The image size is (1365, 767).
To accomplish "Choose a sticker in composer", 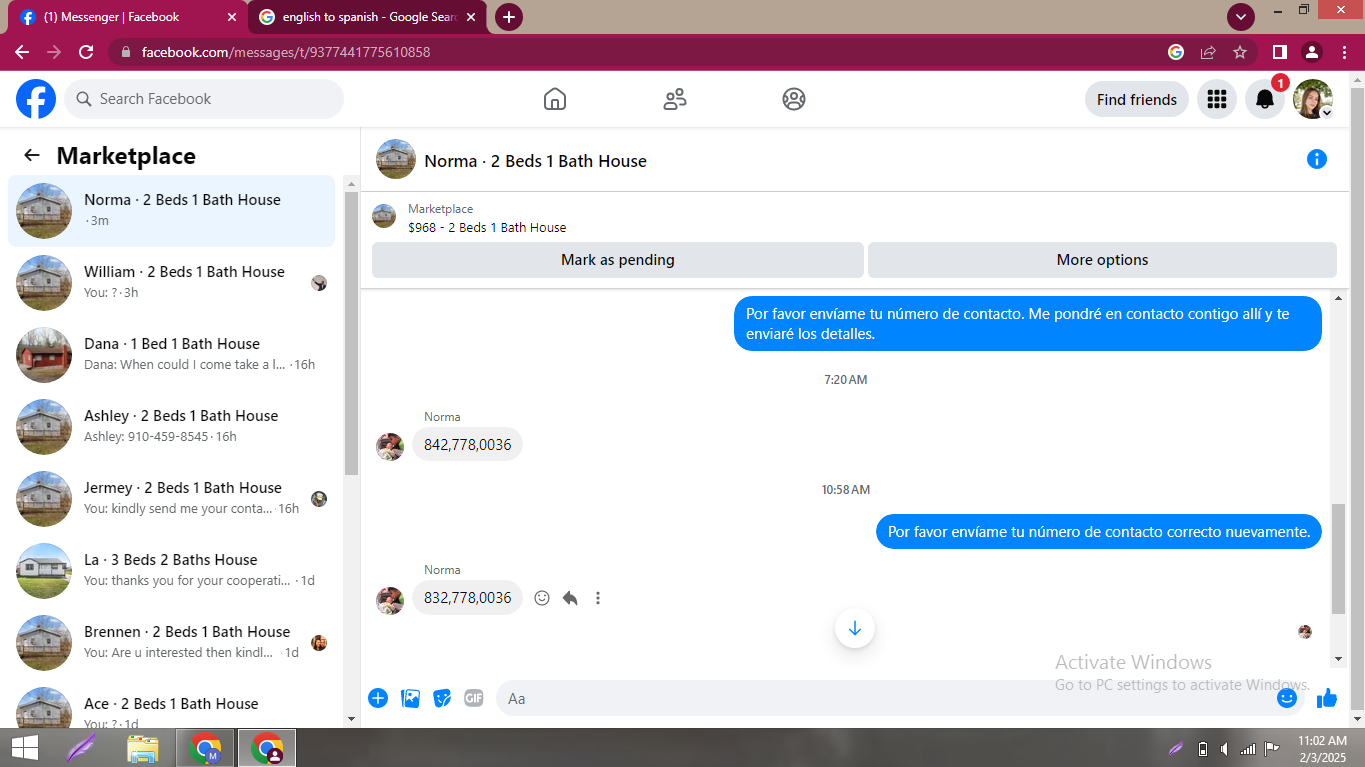I will [x=442, y=698].
